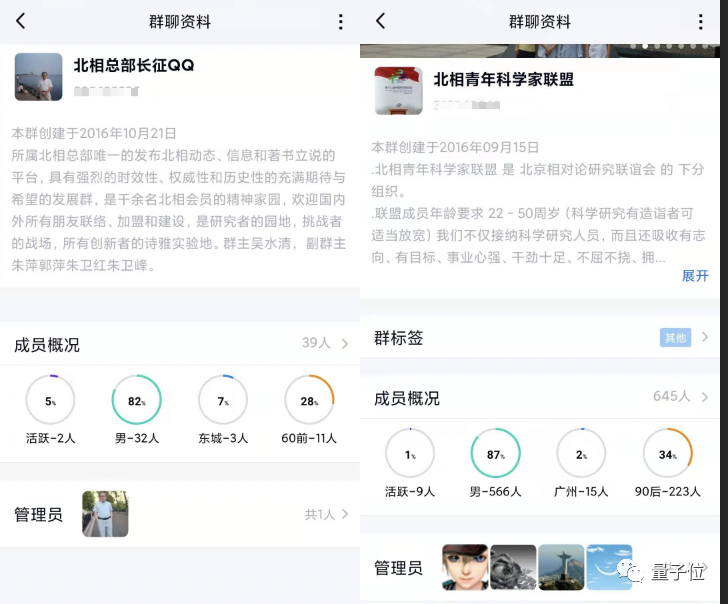Expand 645人 member overview chevron
Screen dimensions: 728x604
tap(704, 397)
